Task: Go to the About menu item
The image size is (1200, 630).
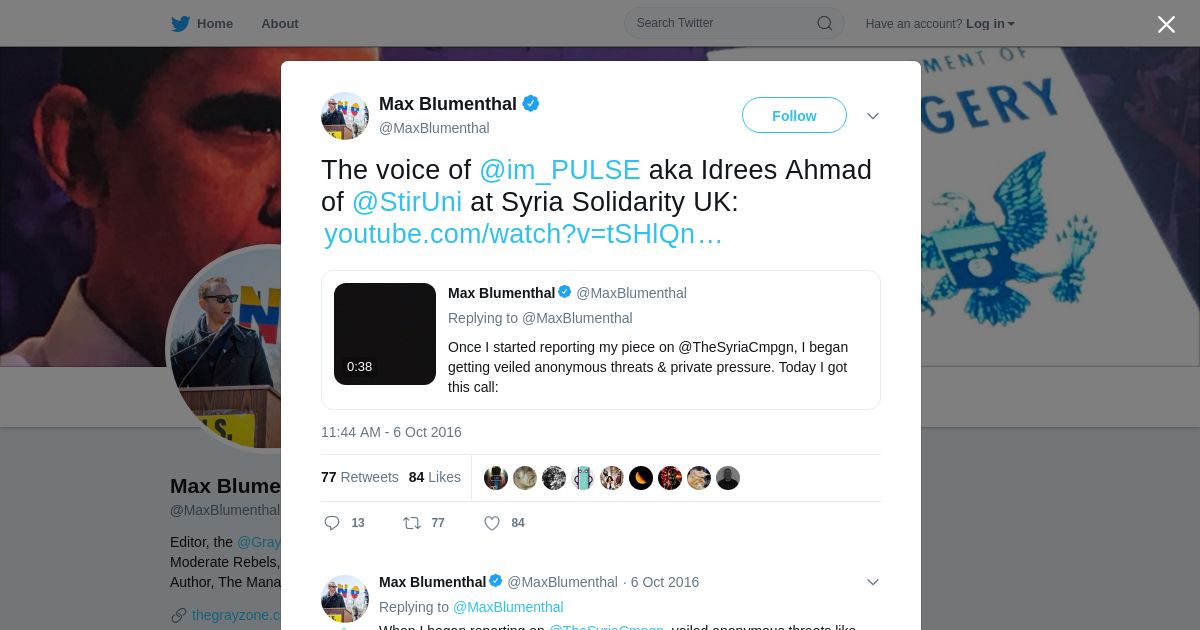Action: coord(280,23)
